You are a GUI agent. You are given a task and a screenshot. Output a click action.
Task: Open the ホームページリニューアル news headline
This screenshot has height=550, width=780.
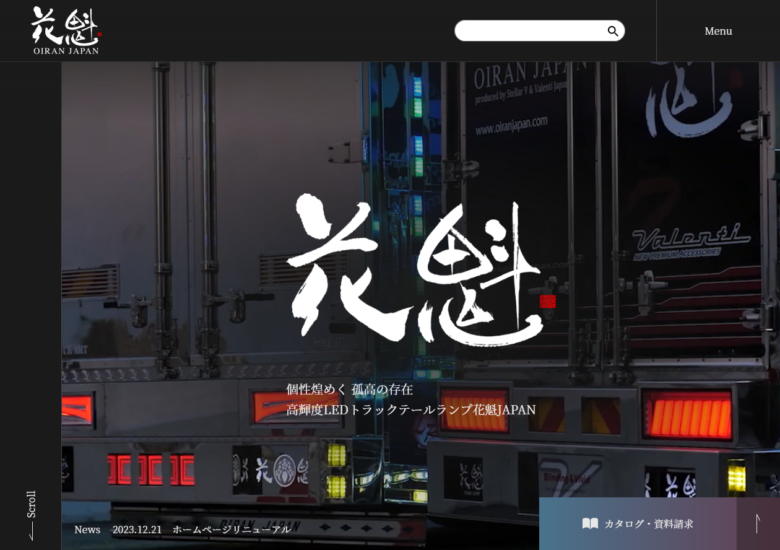pyautogui.click(x=231, y=529)
